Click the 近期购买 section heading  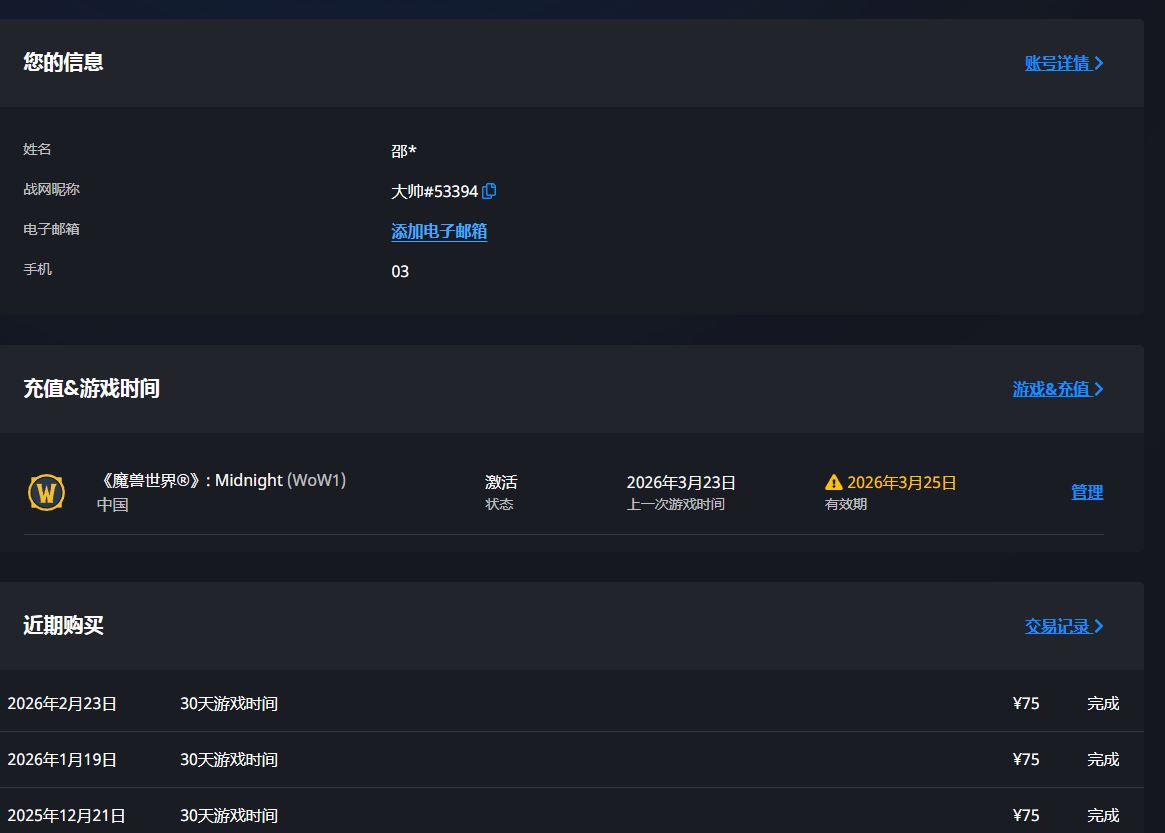[x=63, y=625]
